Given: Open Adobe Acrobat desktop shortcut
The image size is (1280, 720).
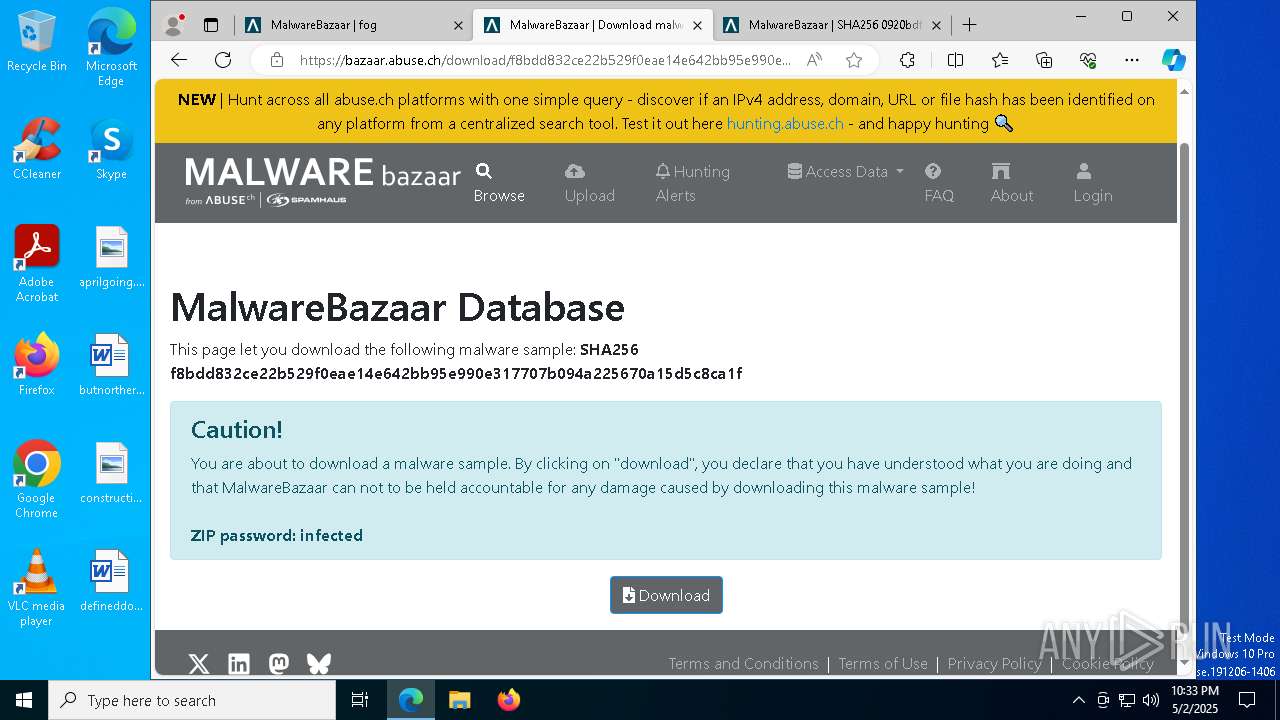Looking at the screenshot, I should pyautogui.click(x=37, y=264).
